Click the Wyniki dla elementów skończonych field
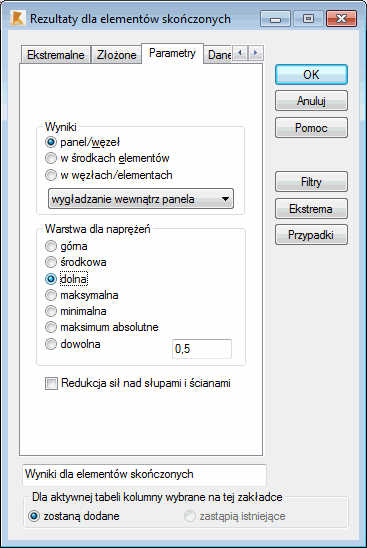This screenshot has height=548, width=367. pos(144,475)
